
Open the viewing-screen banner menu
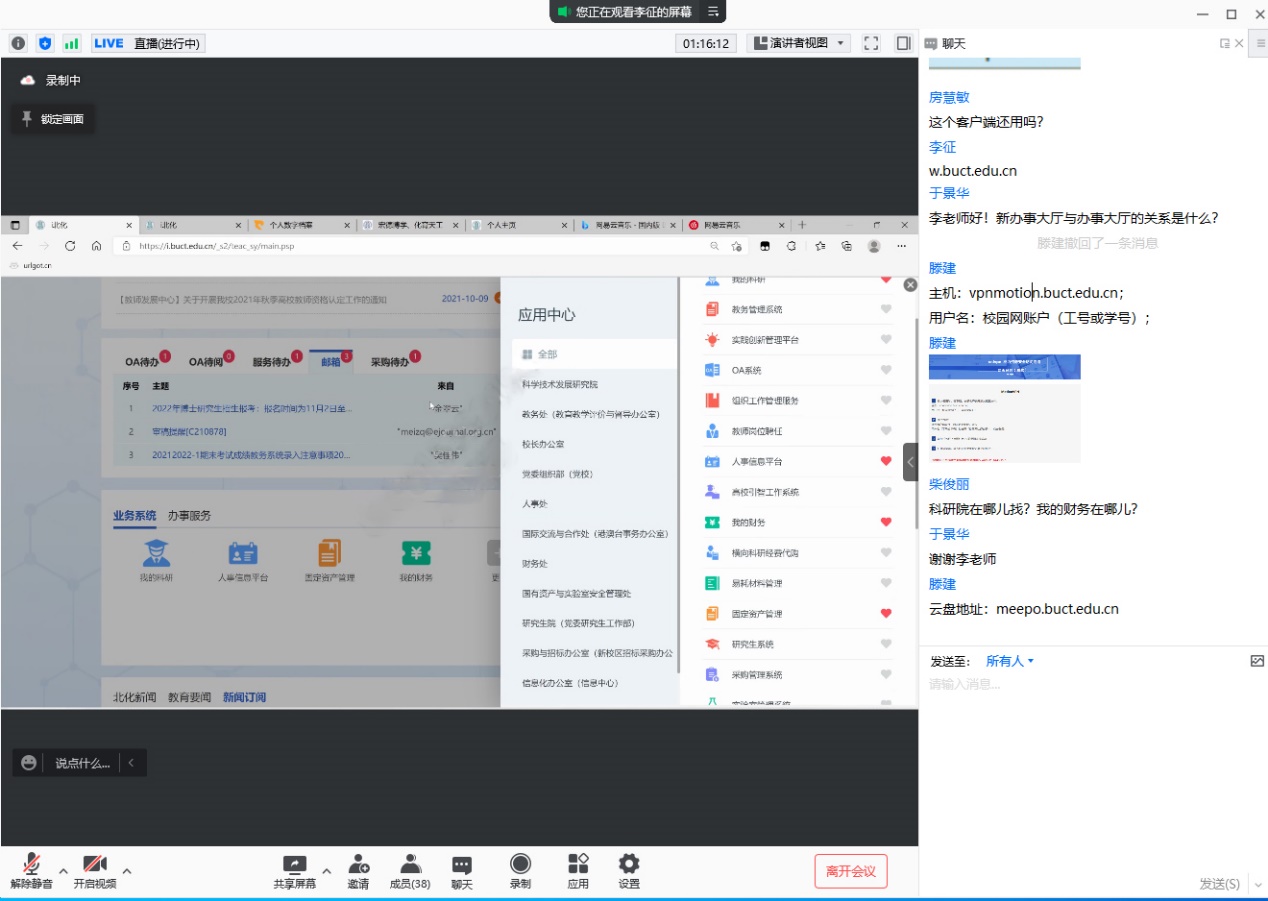[713, 12]
